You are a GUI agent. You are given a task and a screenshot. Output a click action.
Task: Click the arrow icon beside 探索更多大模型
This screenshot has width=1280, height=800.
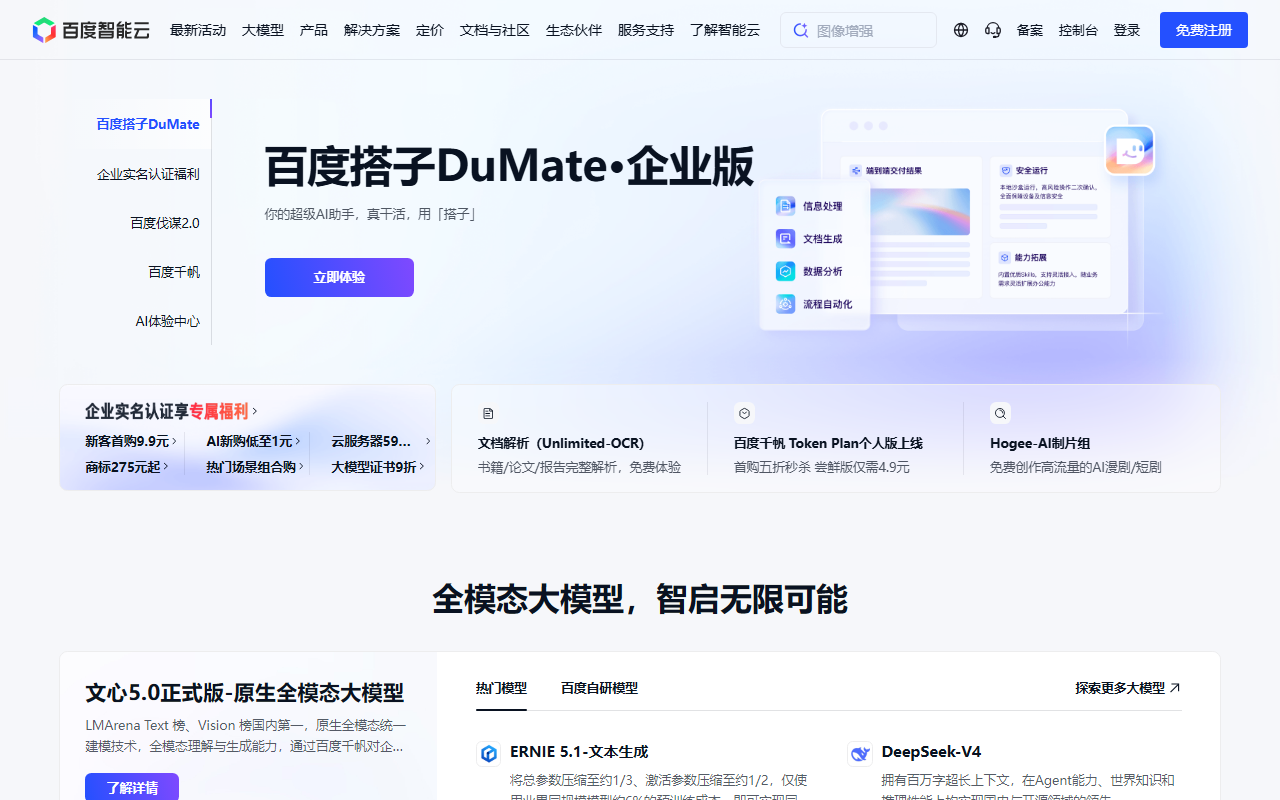point(1175,688)
